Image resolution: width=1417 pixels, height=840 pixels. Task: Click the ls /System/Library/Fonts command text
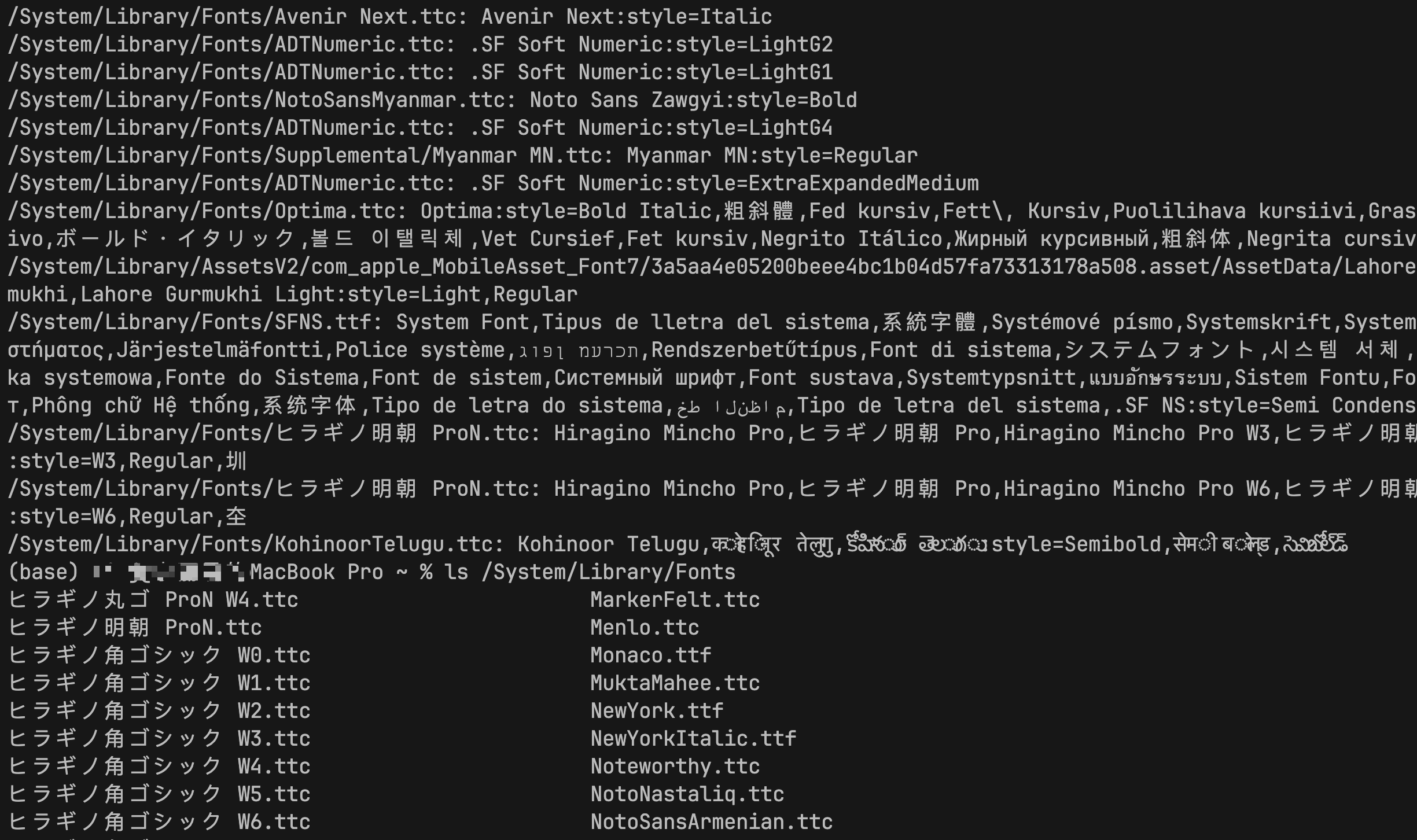click(590, 572)
